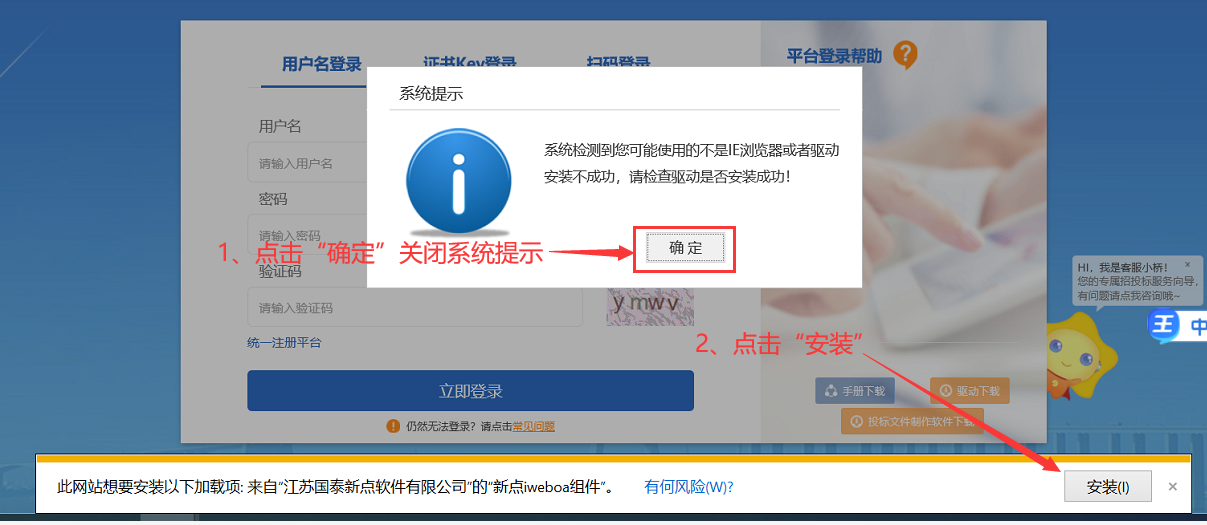Image resolution: width=1207 pixels, height=525 pixels.
Task: Refresh the captcha image
Action: point(649,307)
